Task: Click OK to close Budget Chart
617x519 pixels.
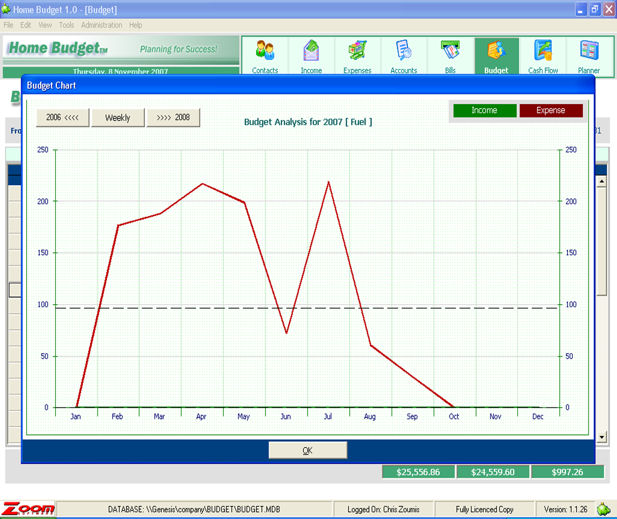Action: pos(308,450)
